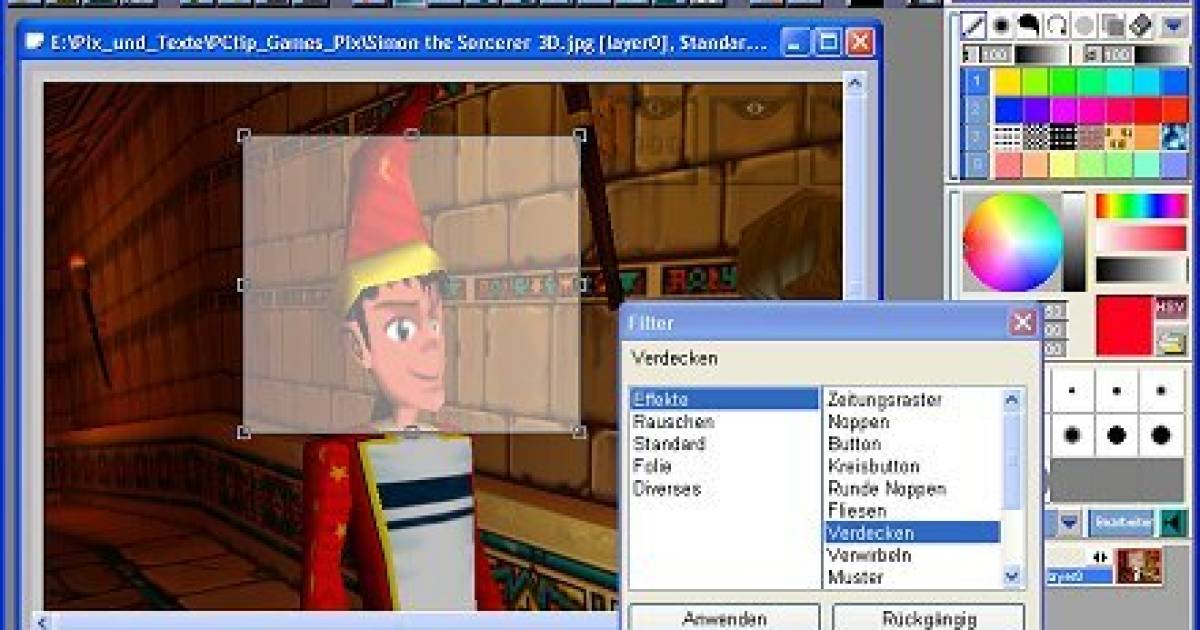Image resolution: width=1200 pixels, height=630 pixels.
Task: Pick the brick texture pattern swatch
Action: pyautogui.click(x=1092, y=137)
